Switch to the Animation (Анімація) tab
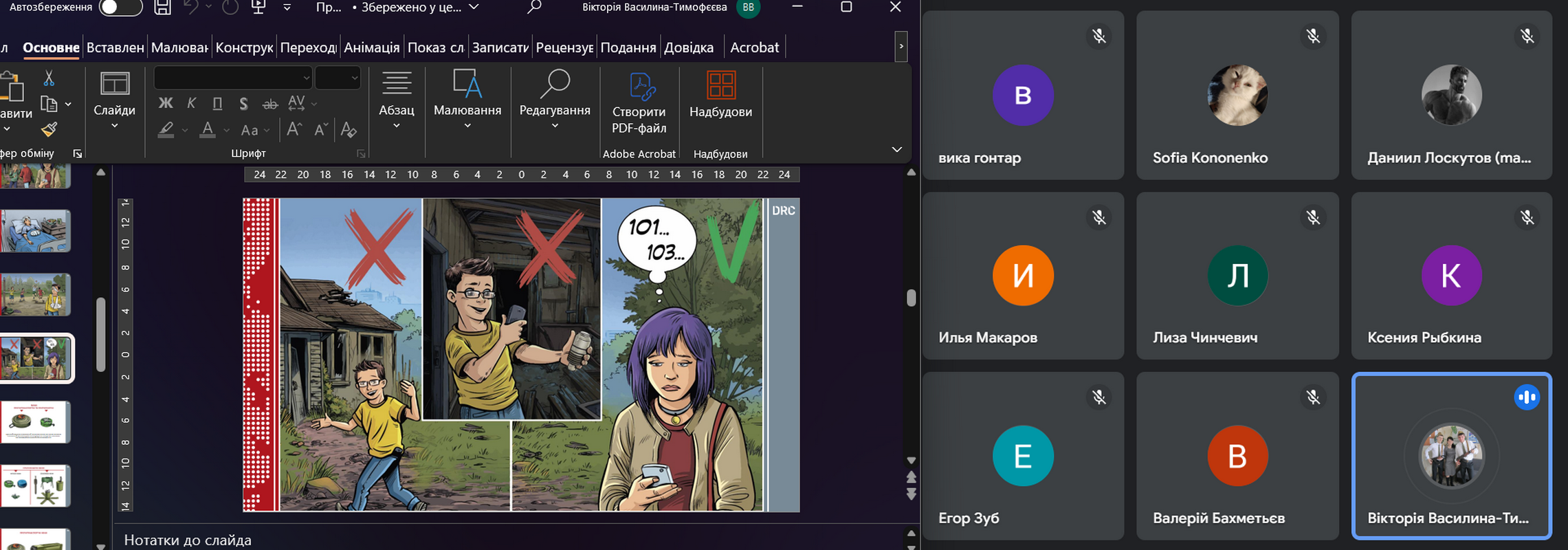 click(x=371, y=47)
